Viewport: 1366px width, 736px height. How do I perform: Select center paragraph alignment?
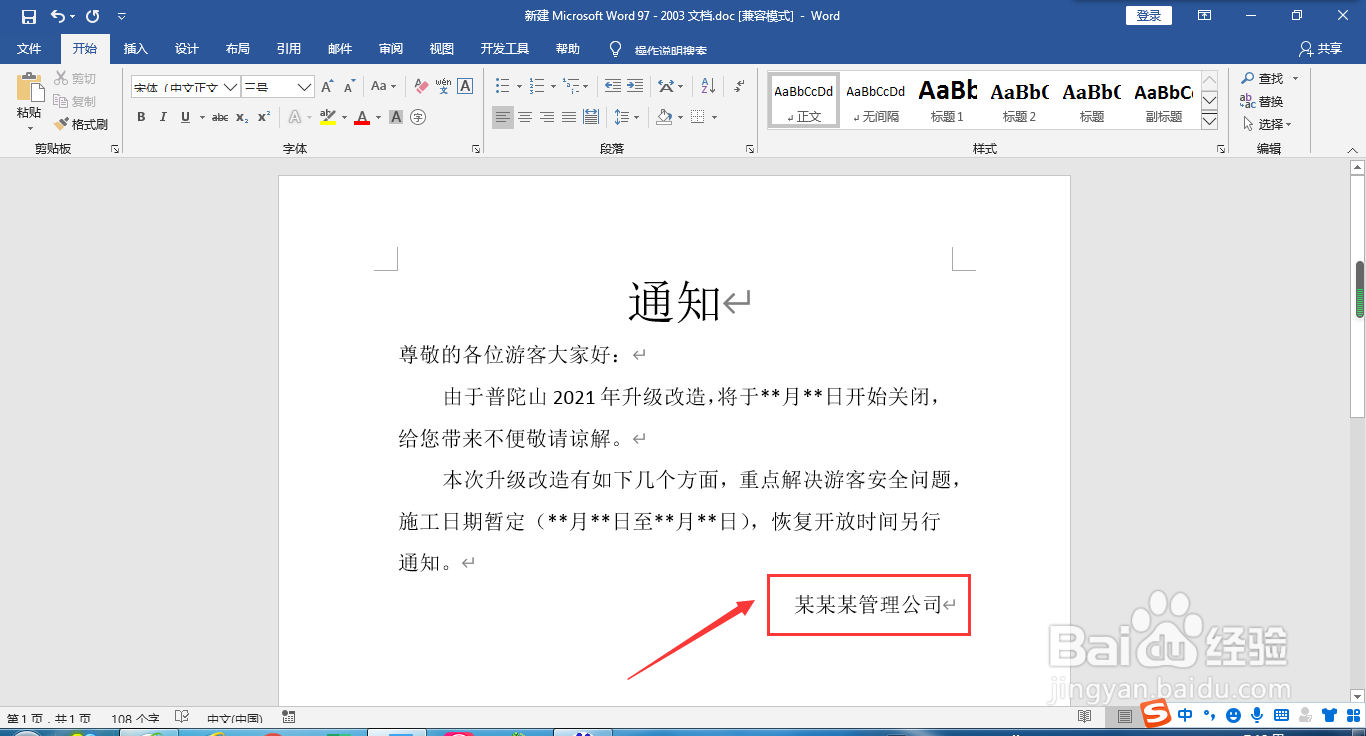click(x=524, y=117)
